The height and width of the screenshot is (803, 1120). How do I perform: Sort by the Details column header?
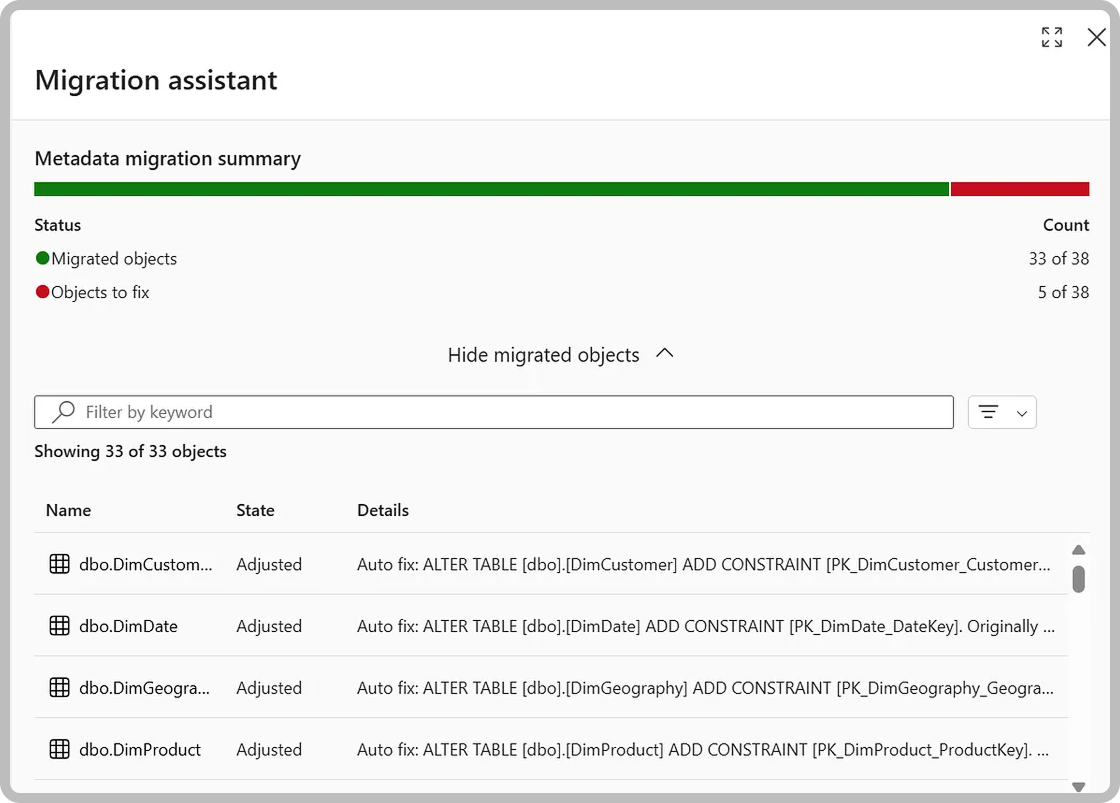point(383,510)
